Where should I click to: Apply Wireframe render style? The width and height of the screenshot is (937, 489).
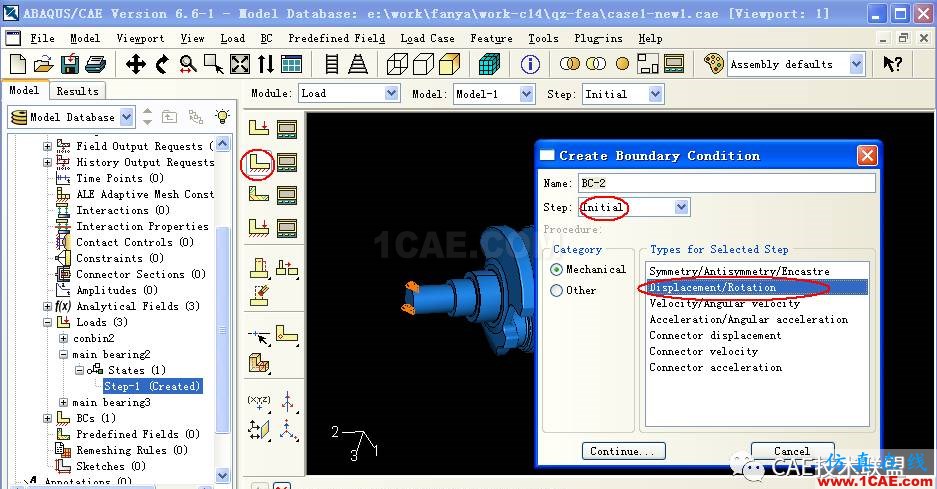[x=397, y=64]
